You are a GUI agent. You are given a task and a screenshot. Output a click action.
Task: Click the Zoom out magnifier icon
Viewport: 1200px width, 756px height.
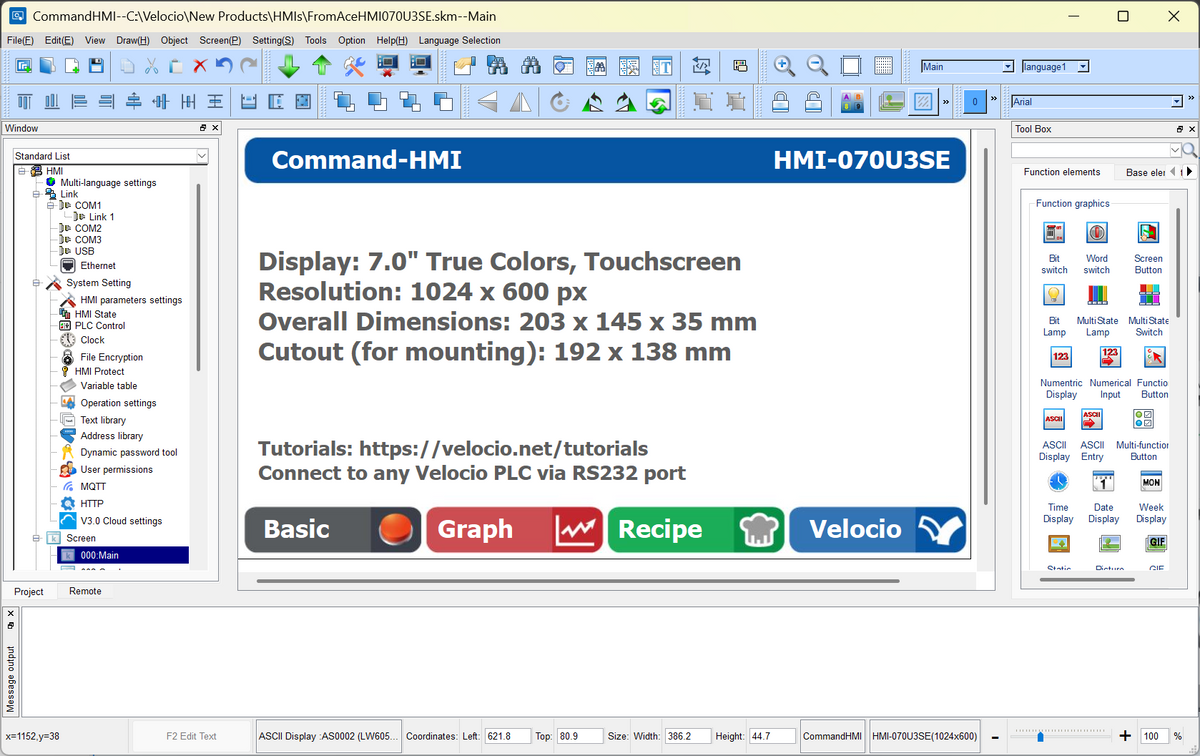(817, 66)
